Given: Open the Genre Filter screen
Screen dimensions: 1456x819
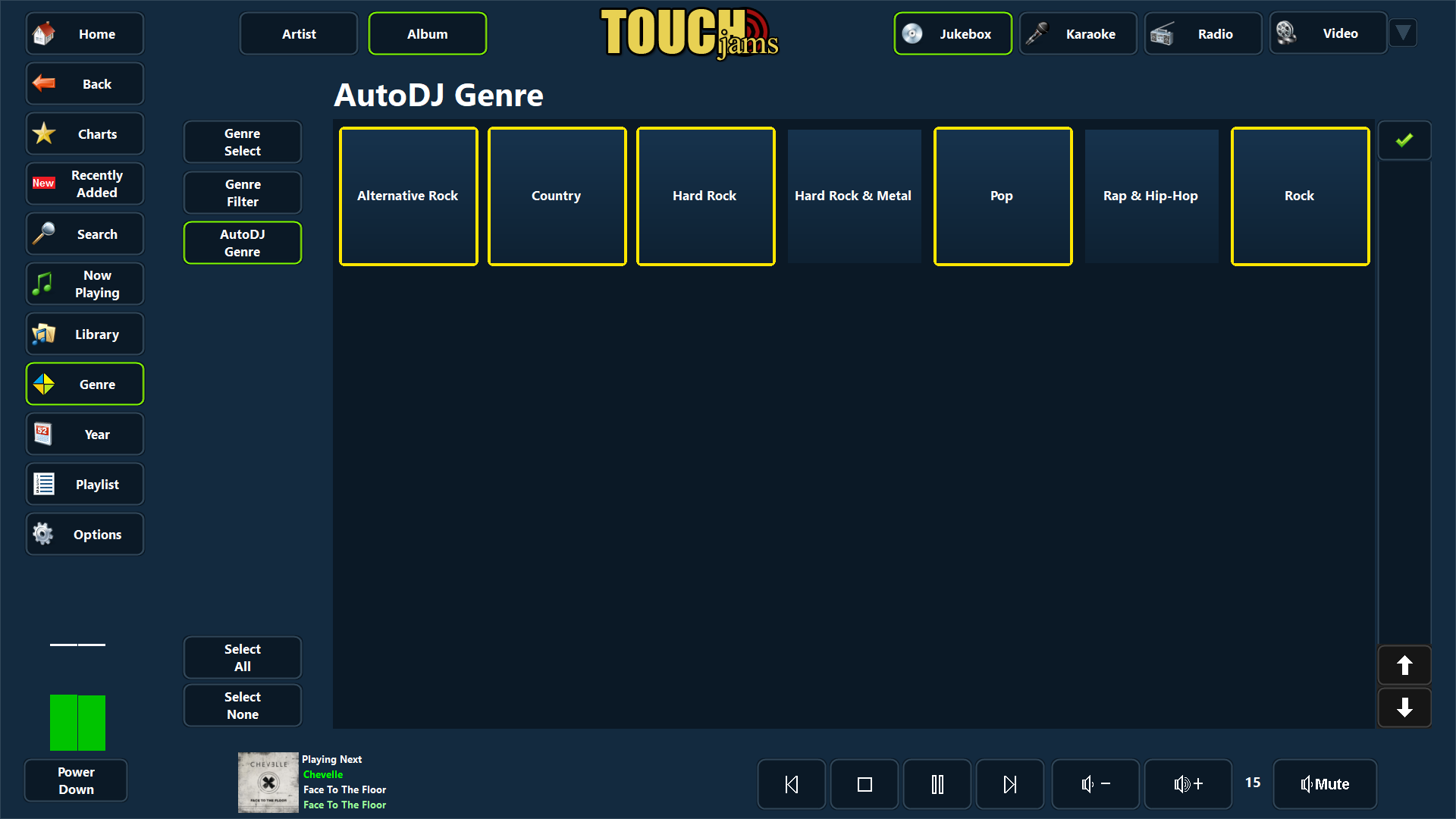Looking at the screenshot, I should 242,193.
